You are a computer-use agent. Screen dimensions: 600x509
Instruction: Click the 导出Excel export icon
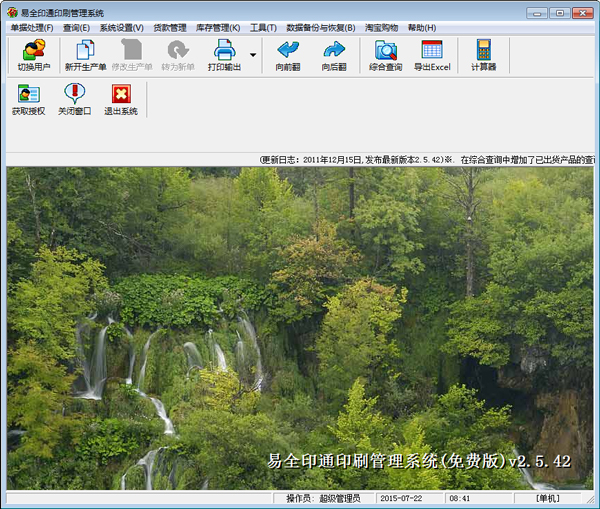pyautogui.click(x=432, y=55)
